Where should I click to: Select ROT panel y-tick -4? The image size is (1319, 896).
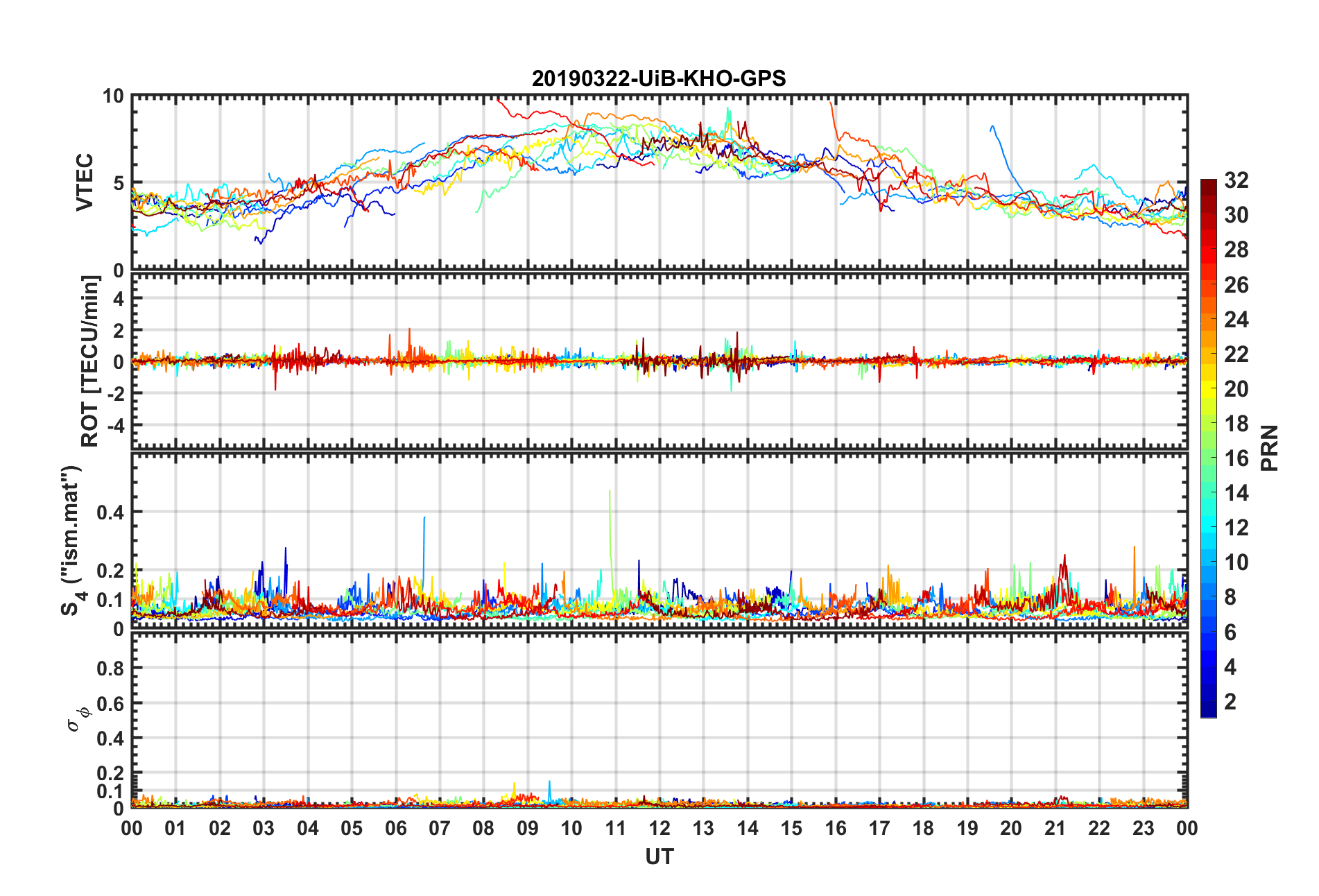[115, 424]
